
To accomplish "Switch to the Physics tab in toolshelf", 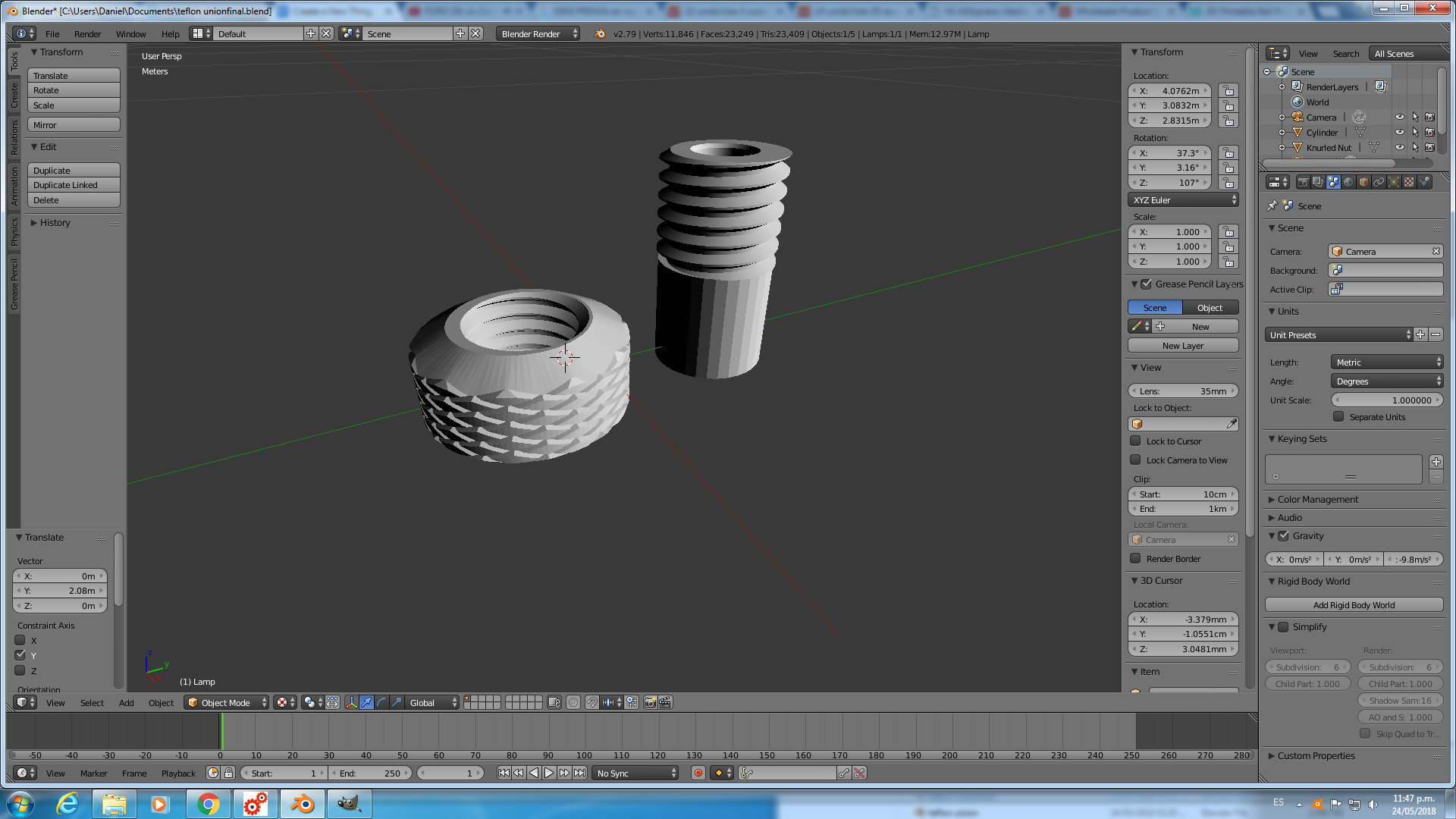I will [x=14, y=232].
